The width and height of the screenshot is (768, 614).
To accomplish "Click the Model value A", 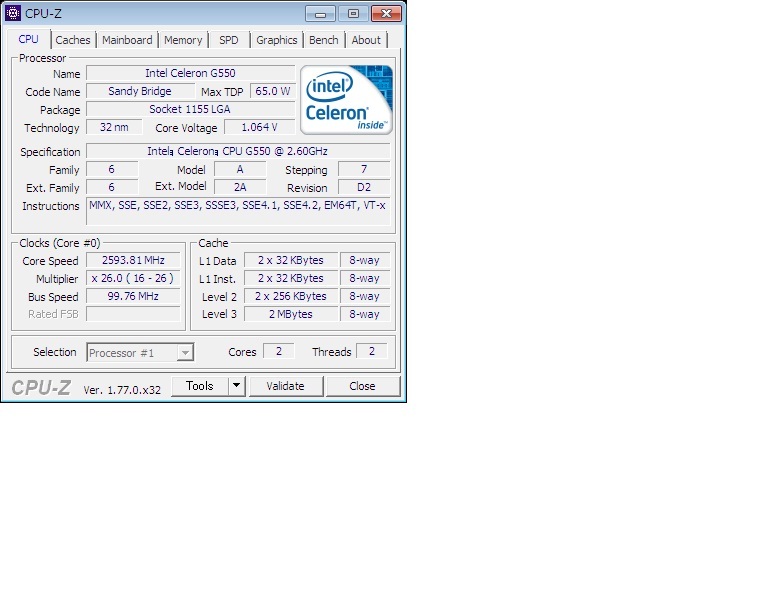I will [240, 169].
